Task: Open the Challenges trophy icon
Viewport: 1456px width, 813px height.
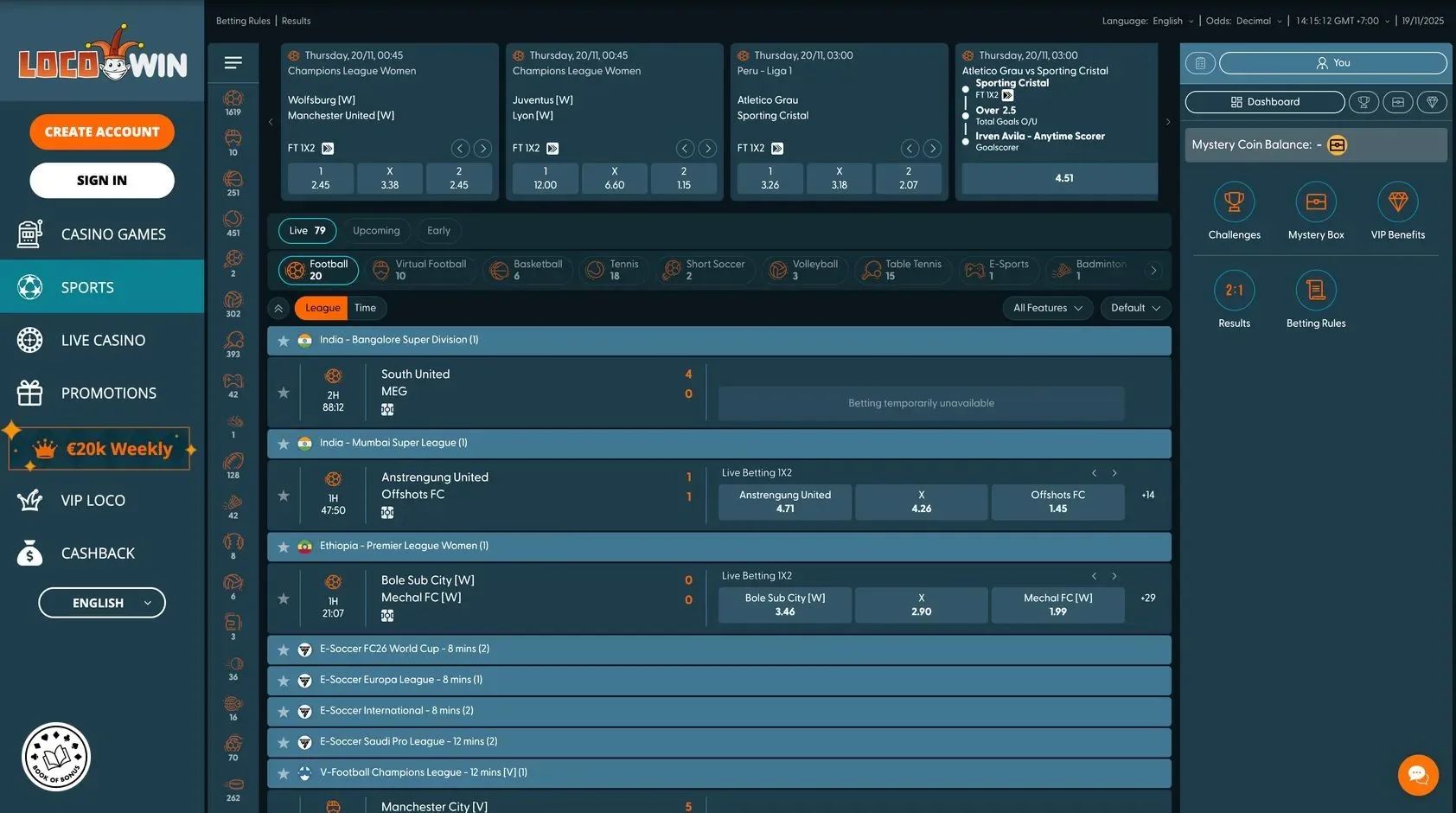Action: (x=1234, y=202)
